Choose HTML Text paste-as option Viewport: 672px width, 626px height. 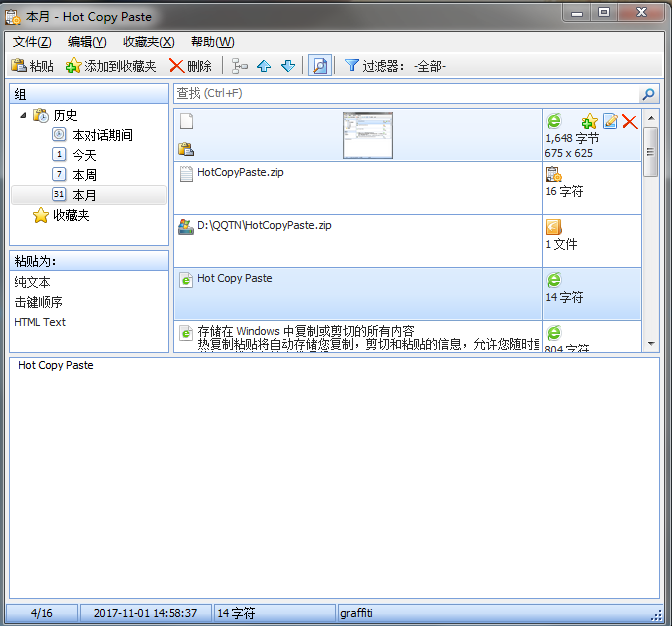[40, 322]
